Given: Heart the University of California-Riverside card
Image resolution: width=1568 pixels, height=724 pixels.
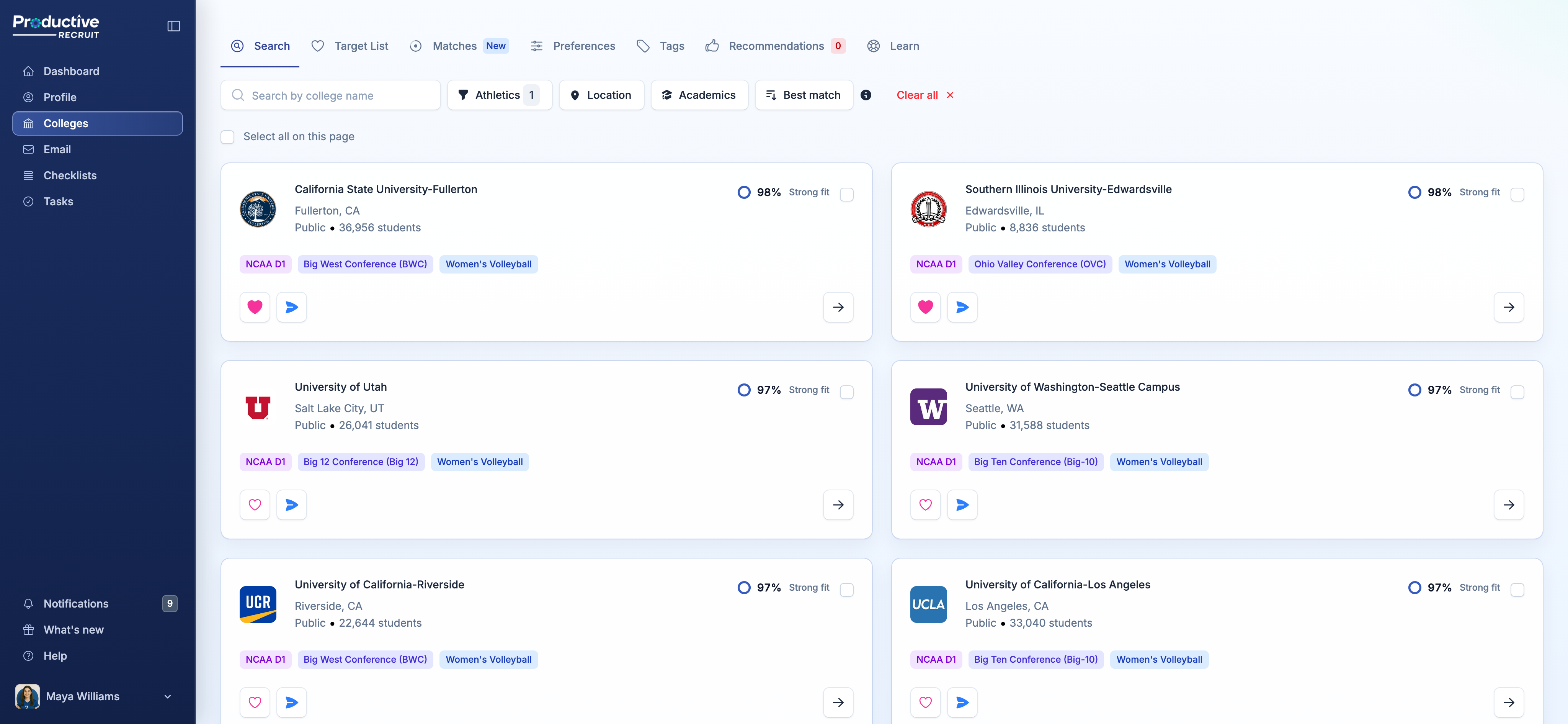Looking at the screenshot, I should pos(255,703).
